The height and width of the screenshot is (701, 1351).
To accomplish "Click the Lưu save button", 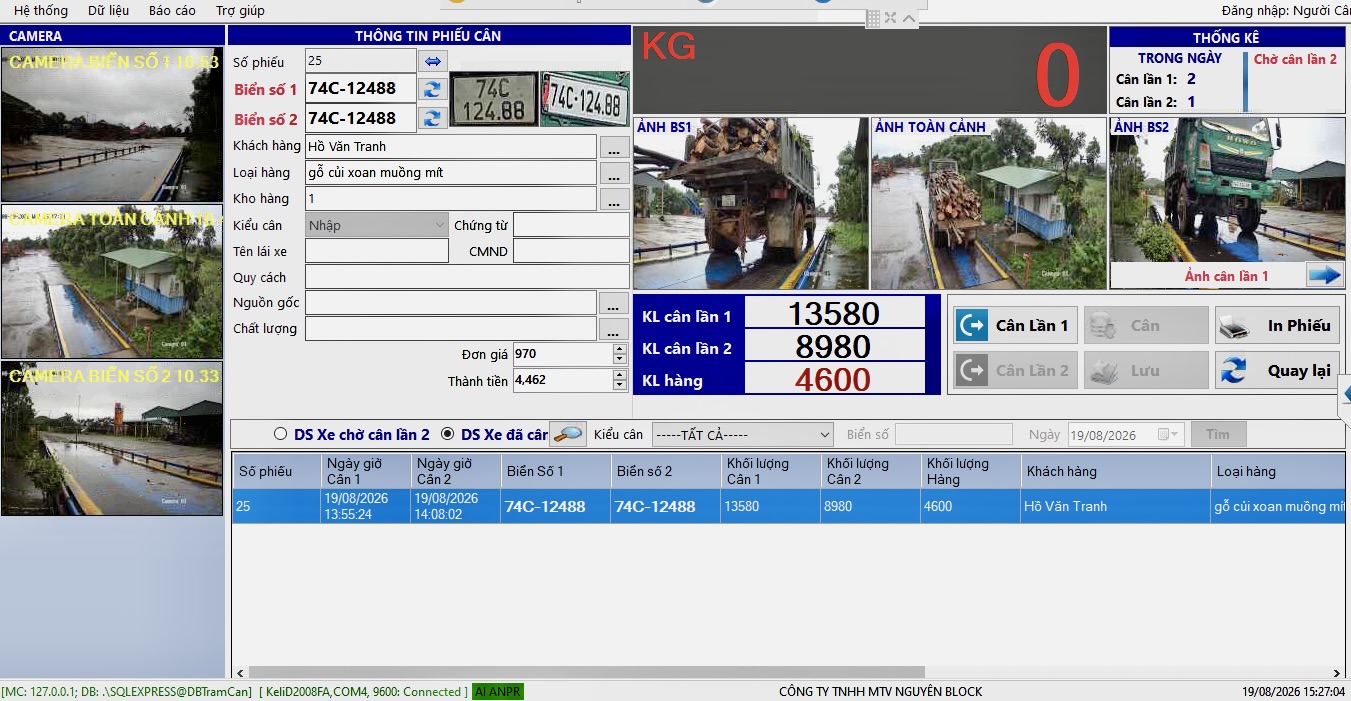I will (x=1146, y=370).
